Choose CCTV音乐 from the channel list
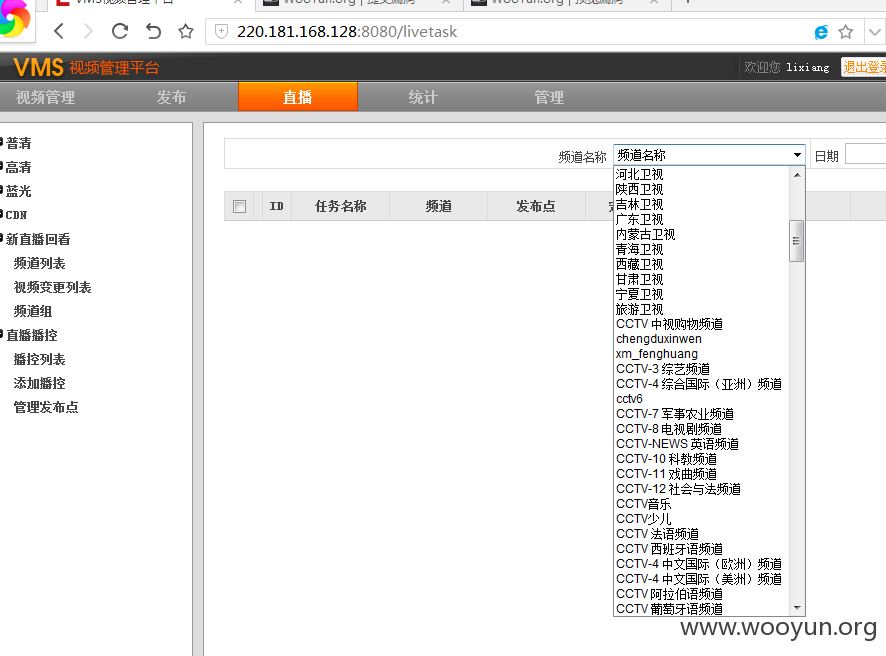 tap(701, 504)
